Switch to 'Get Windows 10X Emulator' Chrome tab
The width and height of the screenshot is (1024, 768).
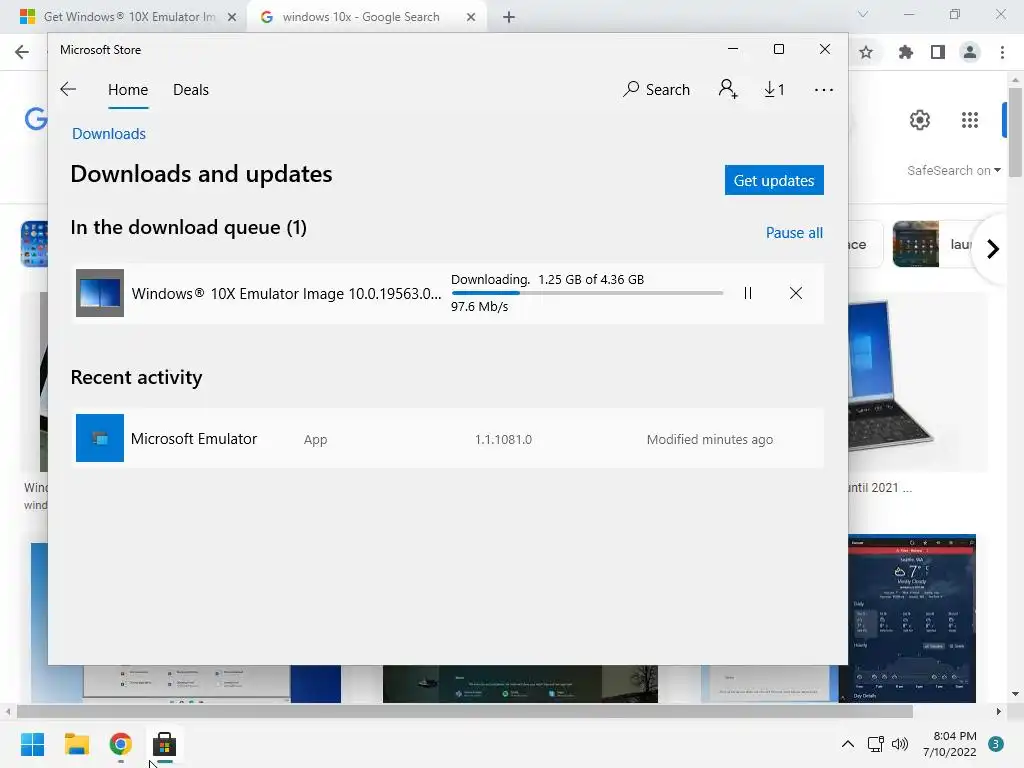tap(129, 17)
